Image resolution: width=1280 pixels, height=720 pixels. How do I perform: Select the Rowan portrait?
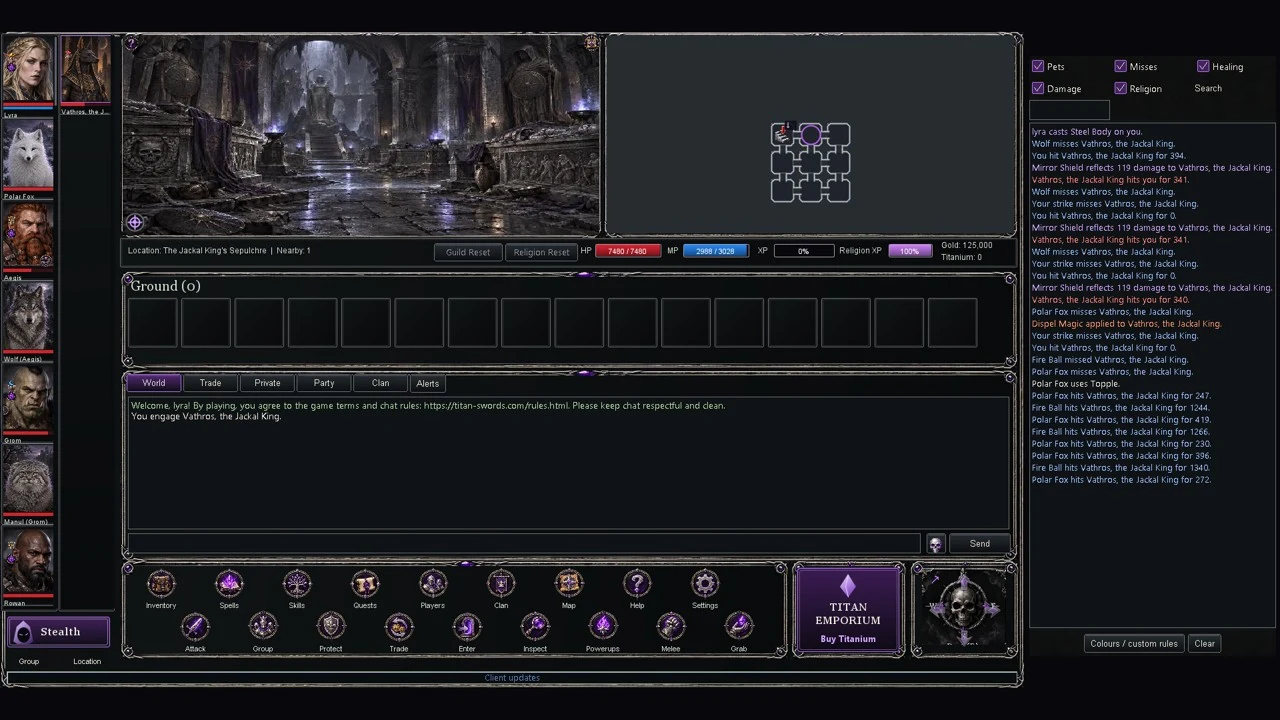tap(28, 562)
